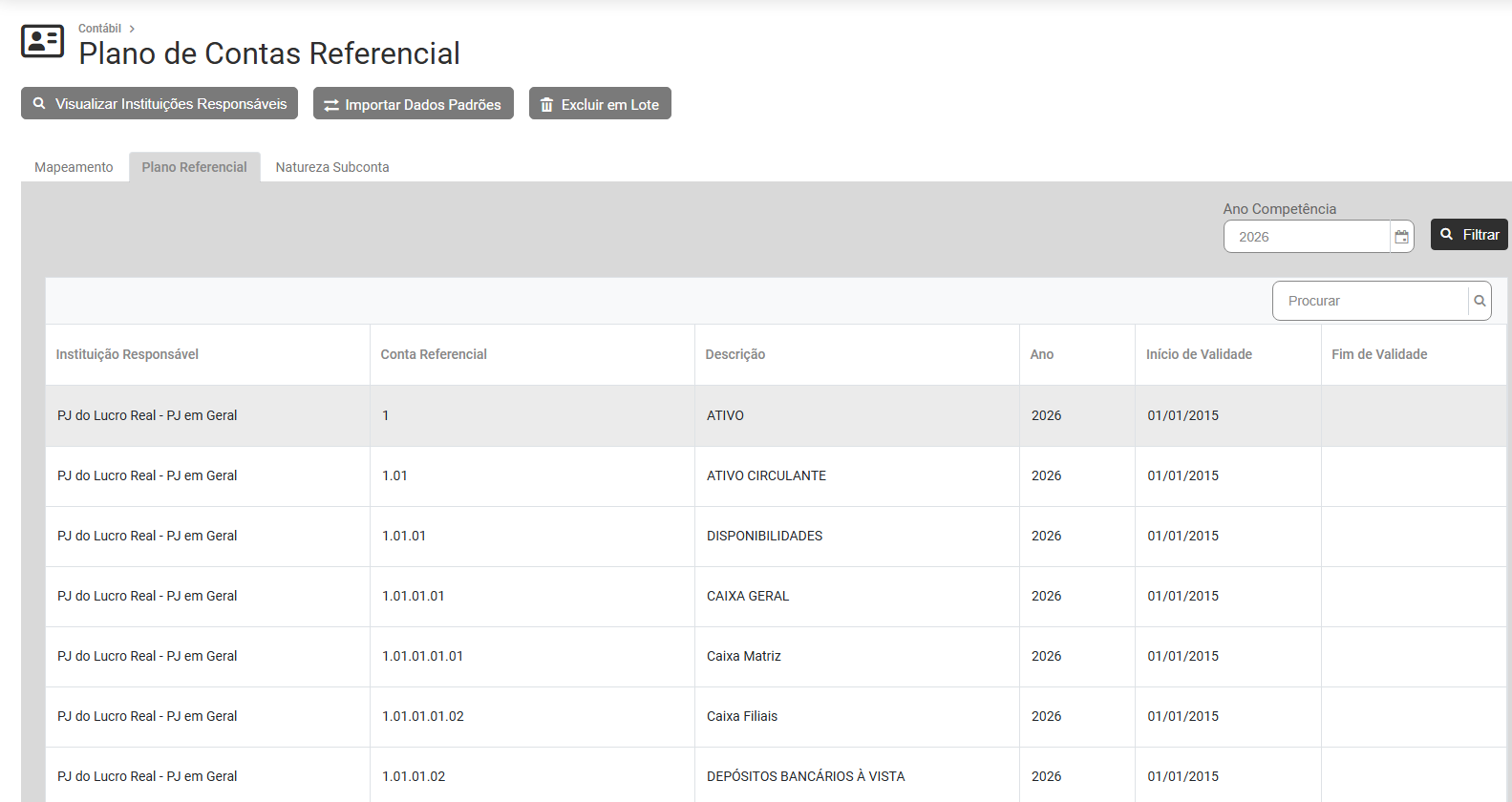Apply the filter with Filtrar button
The height and width of the screenshot is (802, 1512).
[1469, 235]
